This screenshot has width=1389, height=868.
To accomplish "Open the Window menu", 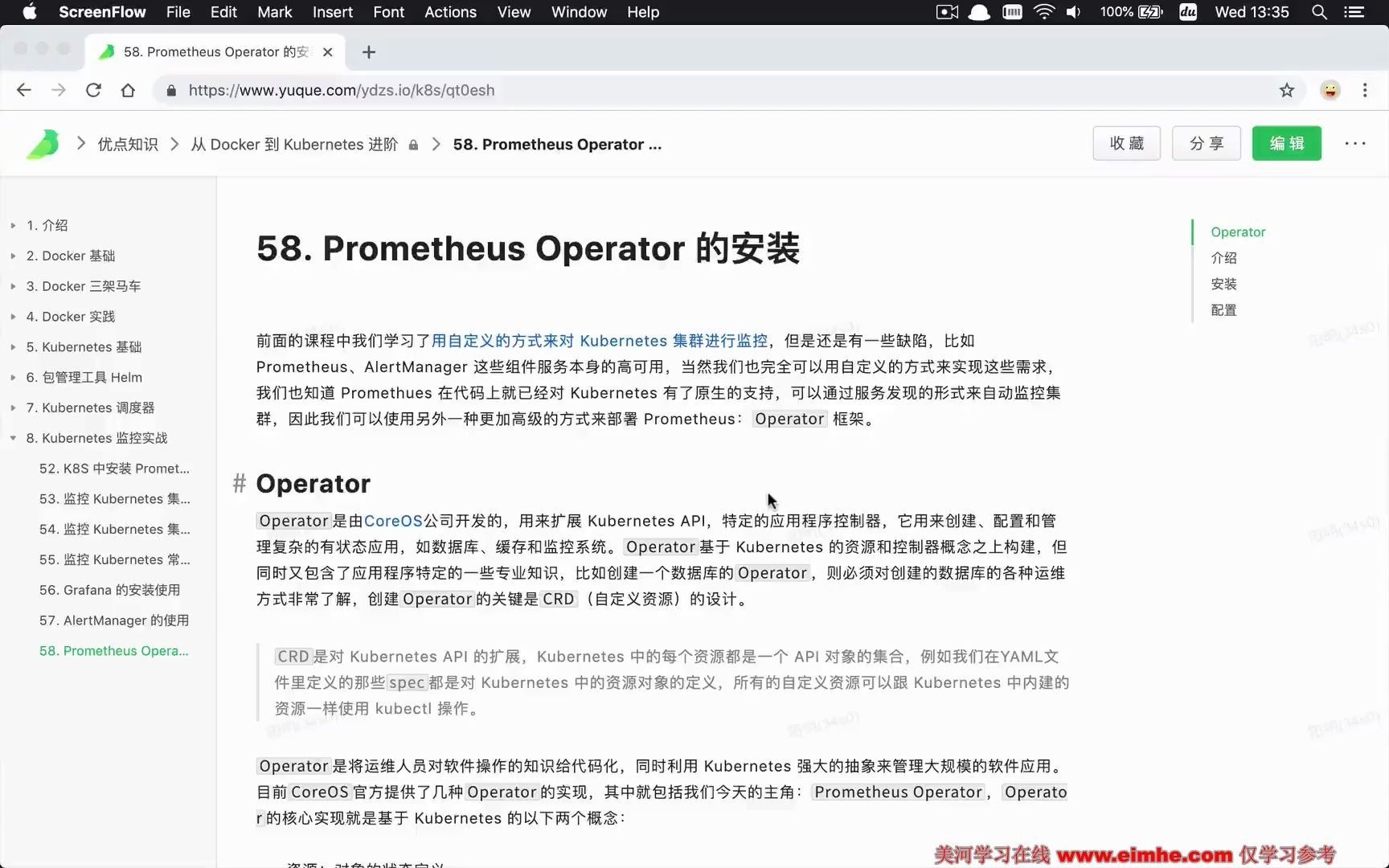I will tap(579, 12).
